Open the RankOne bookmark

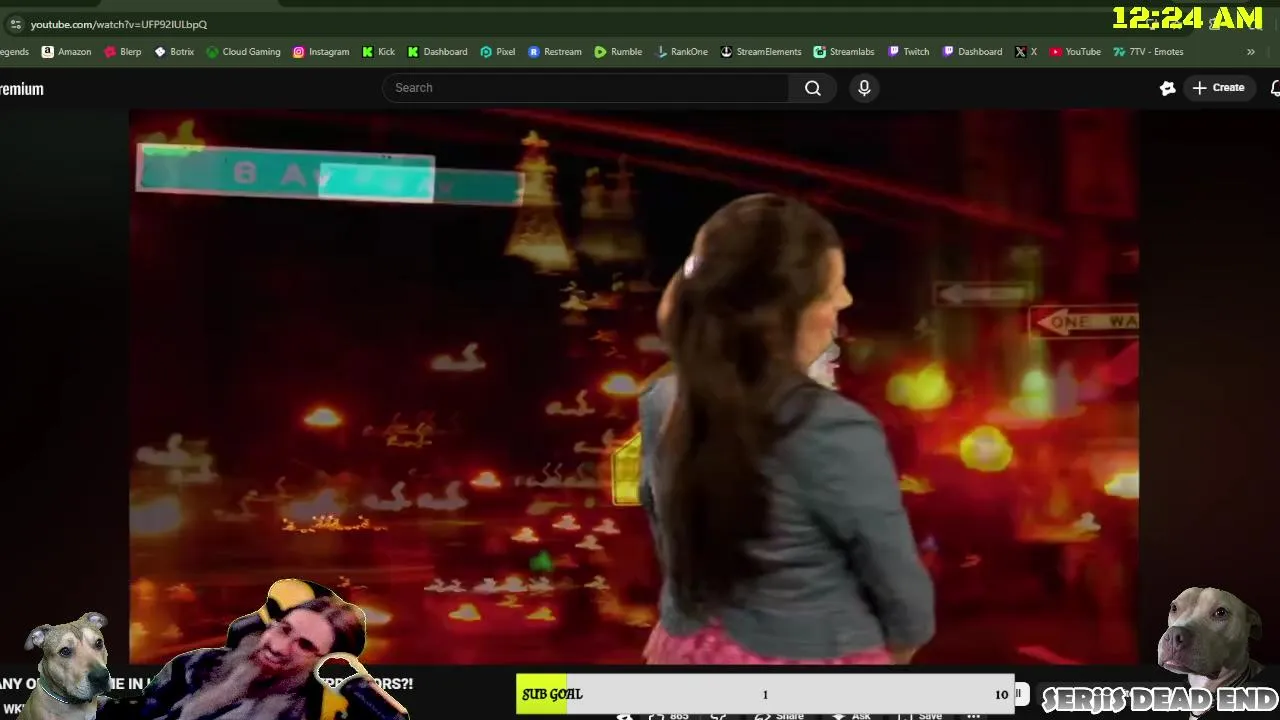681,52
